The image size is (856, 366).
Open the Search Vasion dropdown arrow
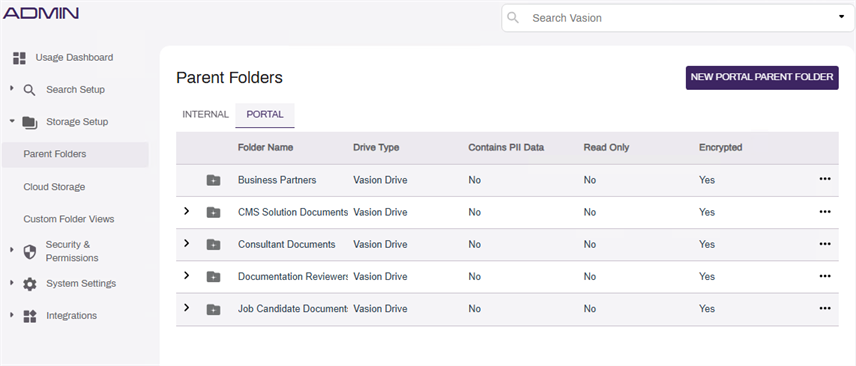841,17
